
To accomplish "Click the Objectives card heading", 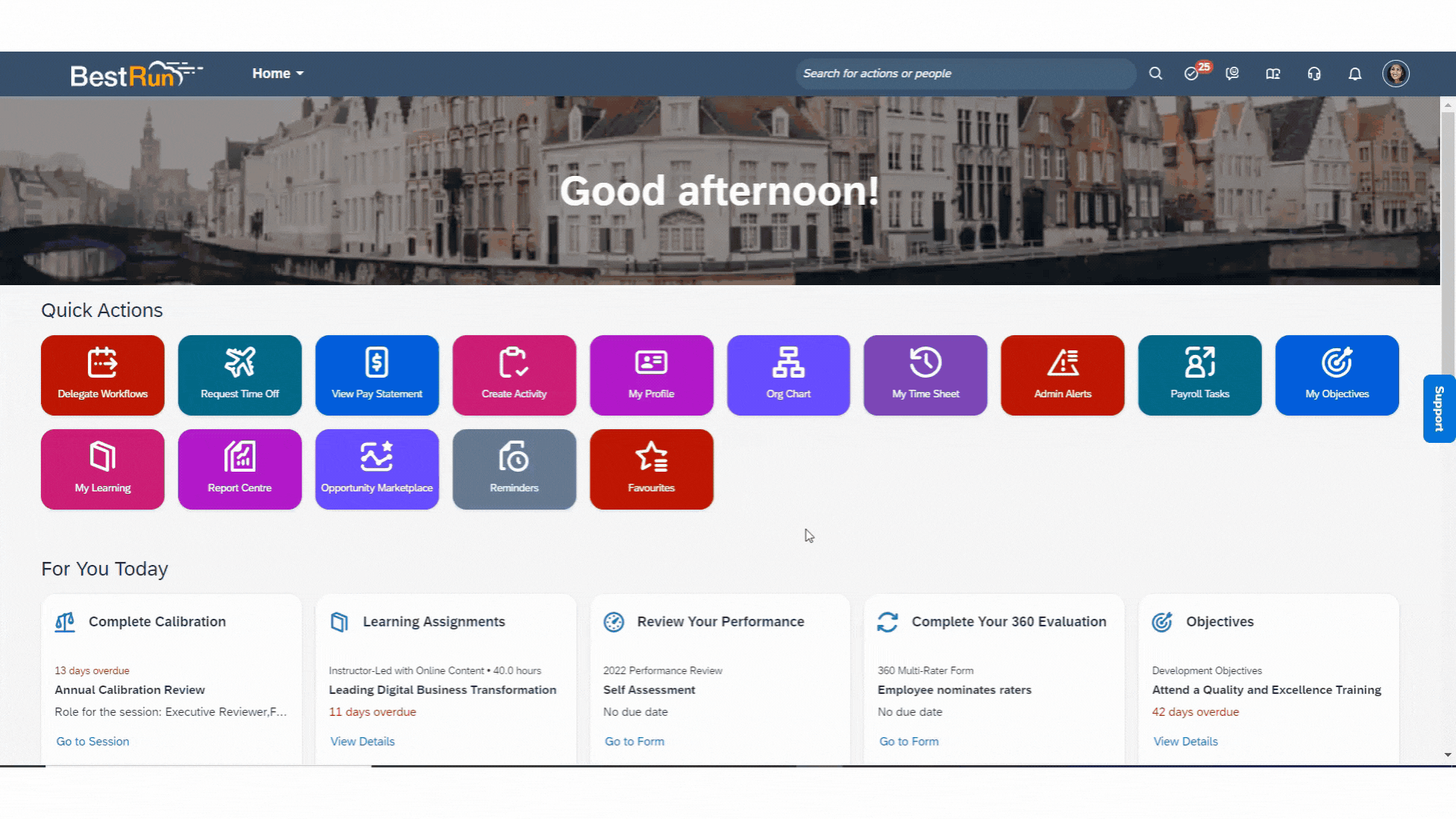I will pos(1219,622).
